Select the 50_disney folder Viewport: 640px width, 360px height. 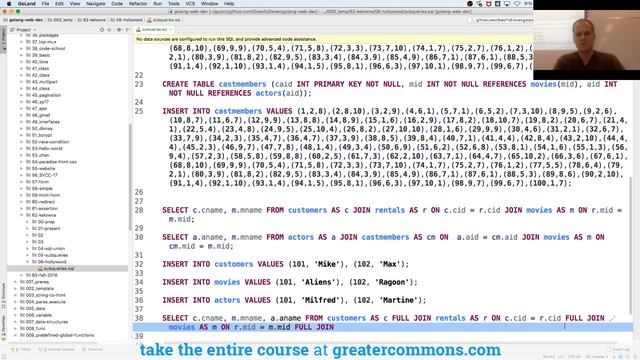pos(42,128)
